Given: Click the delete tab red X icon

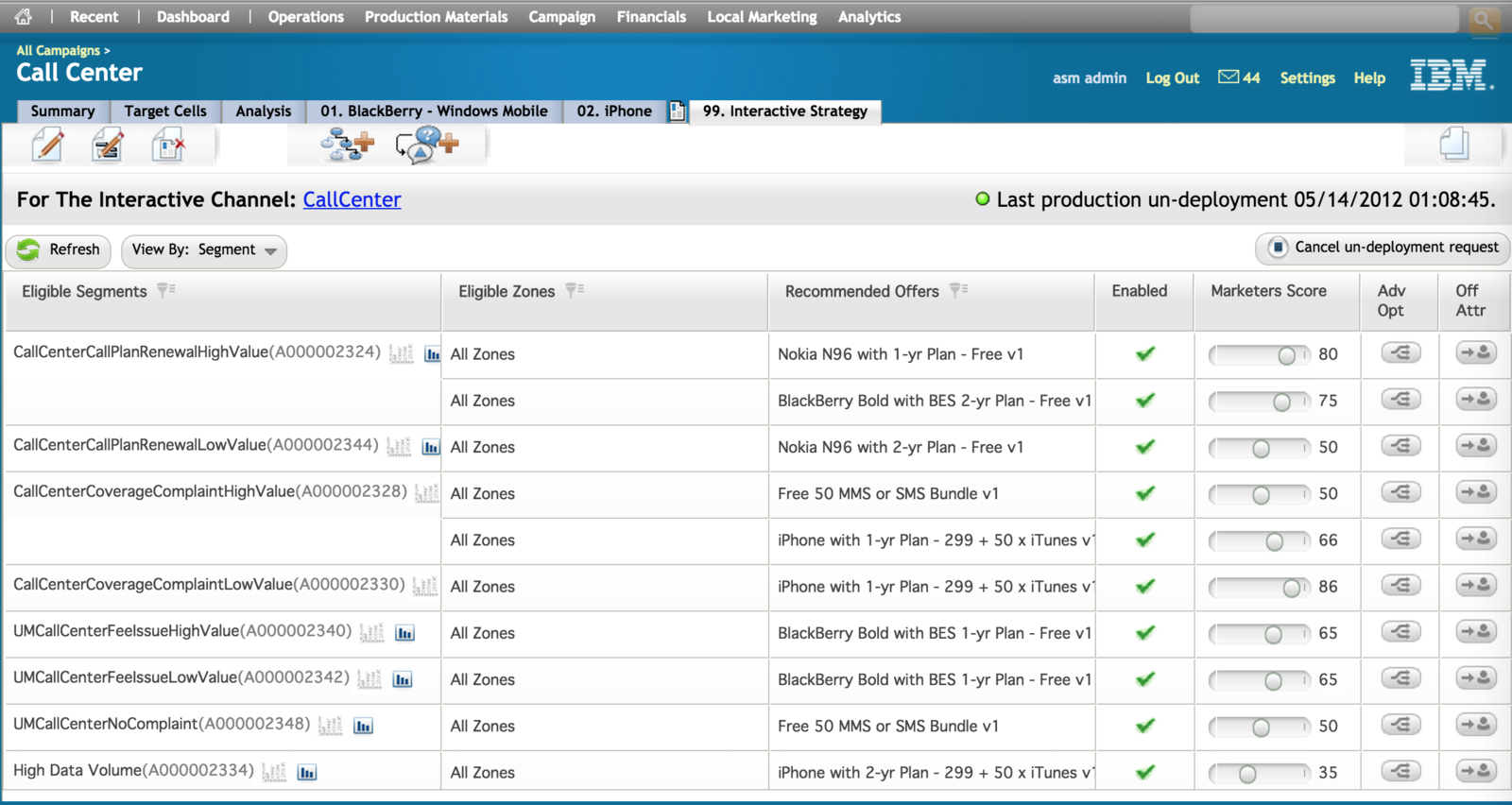Looking at the screenshot, I should tap(168, 146).
